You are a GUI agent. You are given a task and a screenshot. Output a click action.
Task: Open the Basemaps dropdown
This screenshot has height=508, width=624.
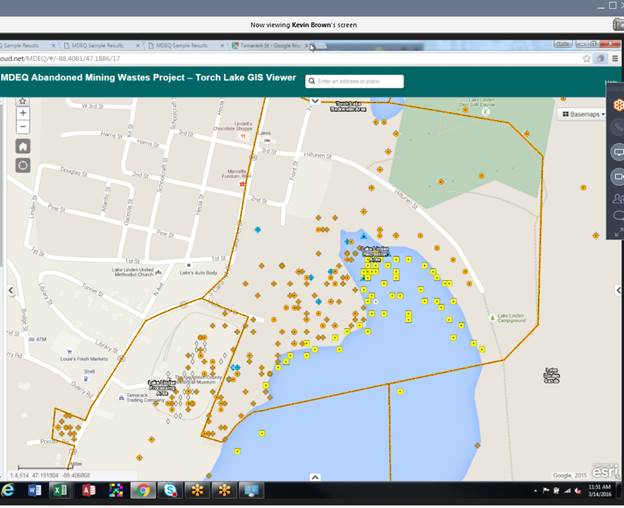tap(583, 115)
